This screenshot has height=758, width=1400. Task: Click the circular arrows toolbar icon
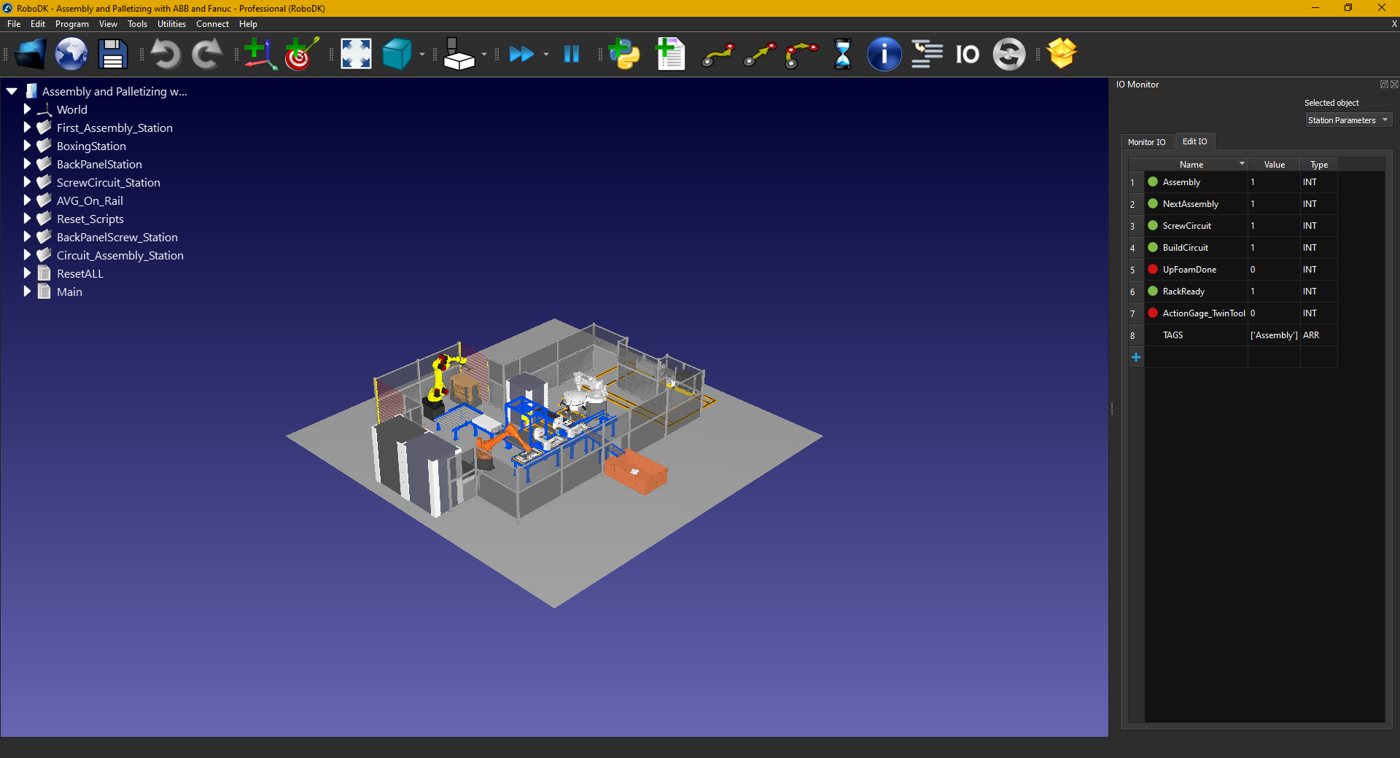1009,54
